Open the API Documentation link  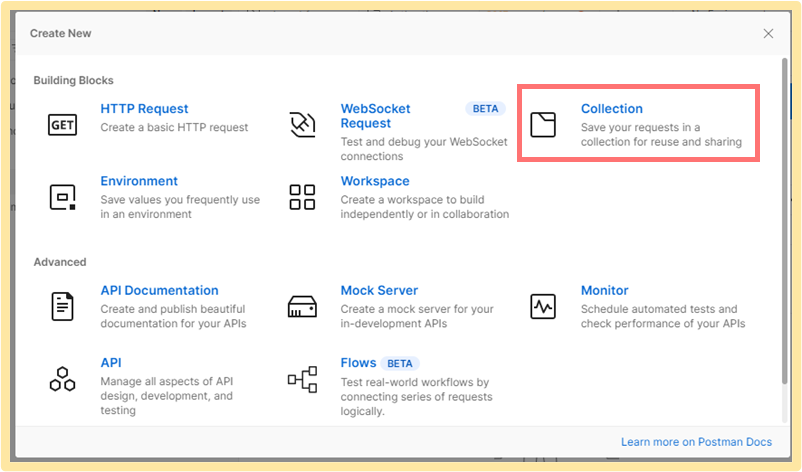coord(160,290)
